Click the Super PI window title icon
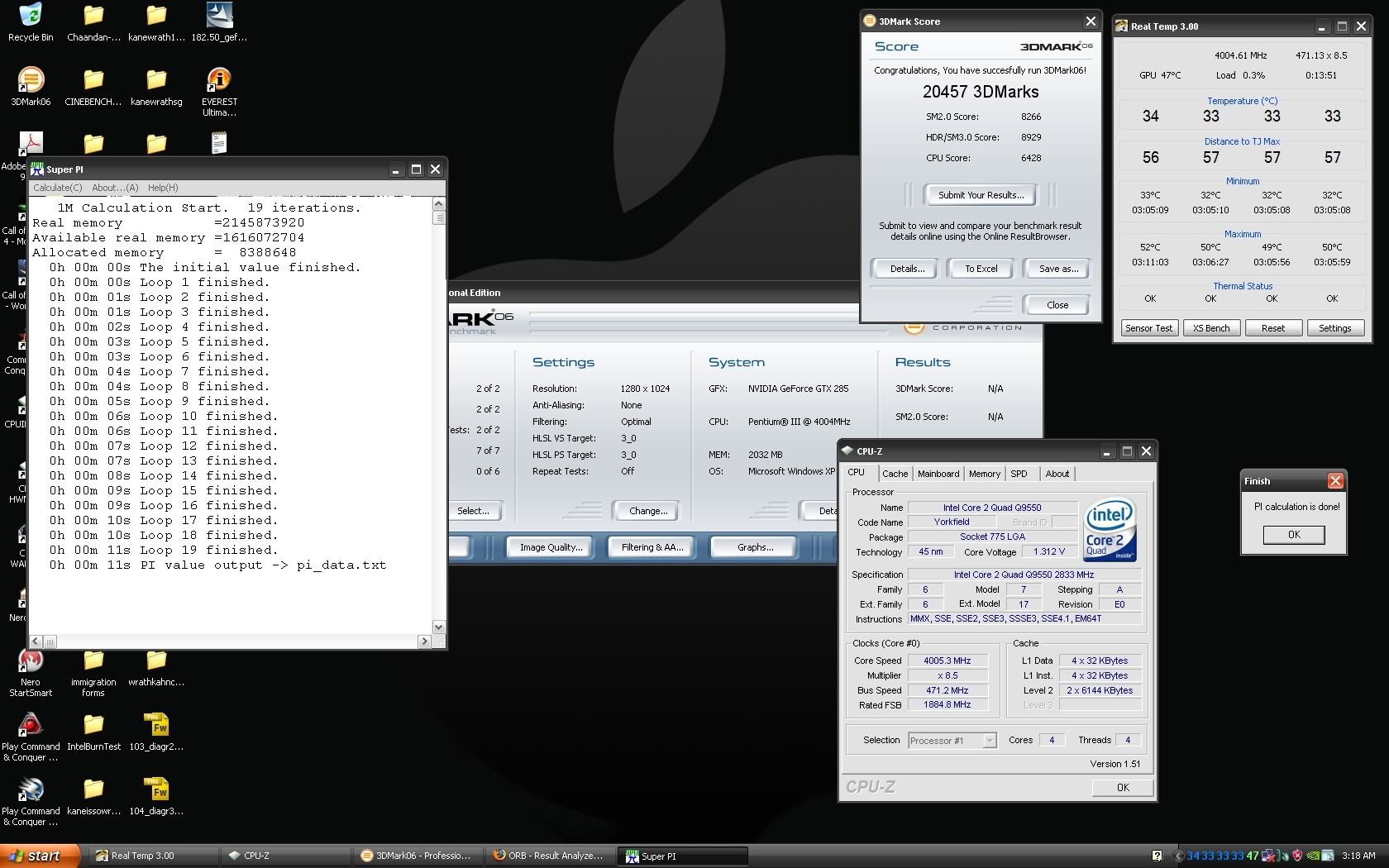Viewport: 1389px width, 868px height. click(x=37, y=169)
